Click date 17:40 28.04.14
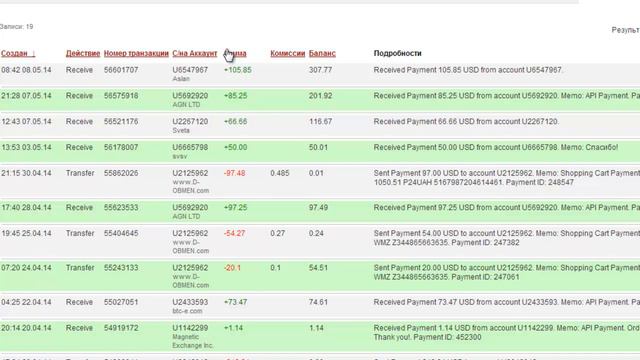The width and height of the screenshot is (640, 360). [x=27, y=208]
